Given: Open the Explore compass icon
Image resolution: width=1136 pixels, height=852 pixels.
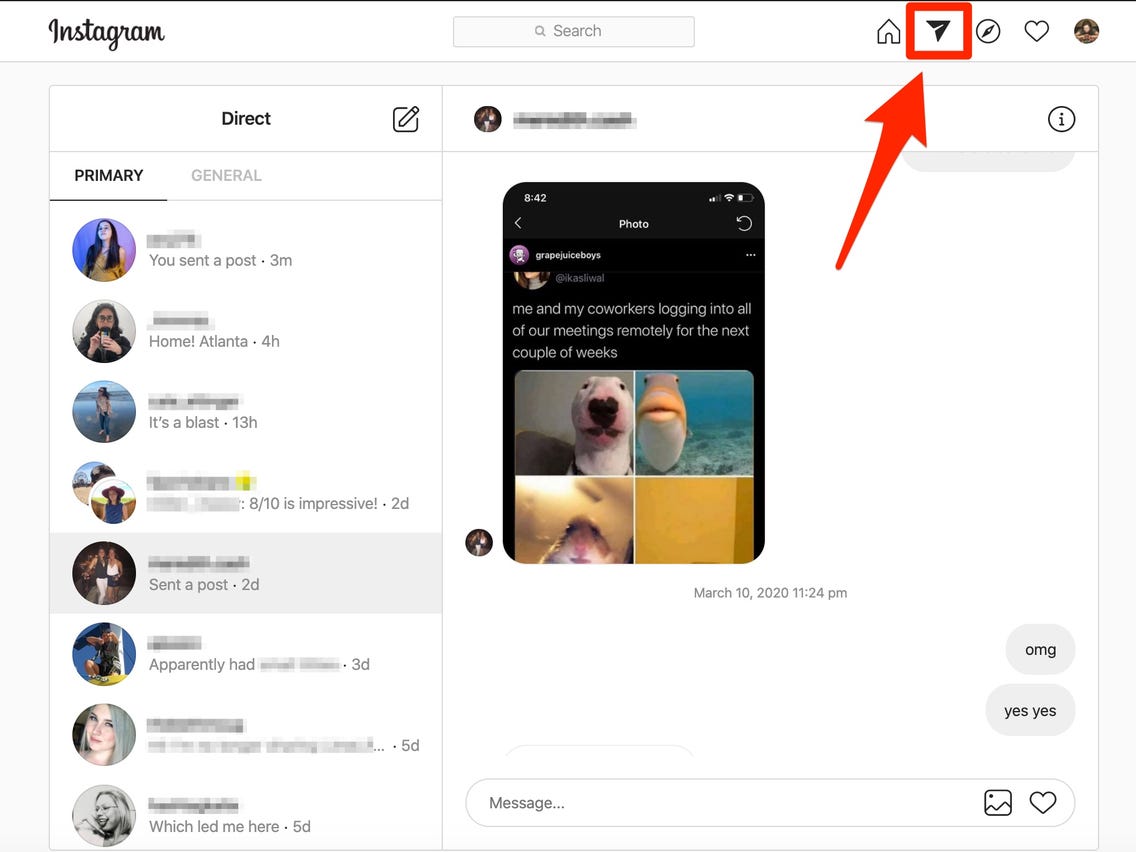Looking at the screenshot, I should pyautogui.click(x=988, y=31).
